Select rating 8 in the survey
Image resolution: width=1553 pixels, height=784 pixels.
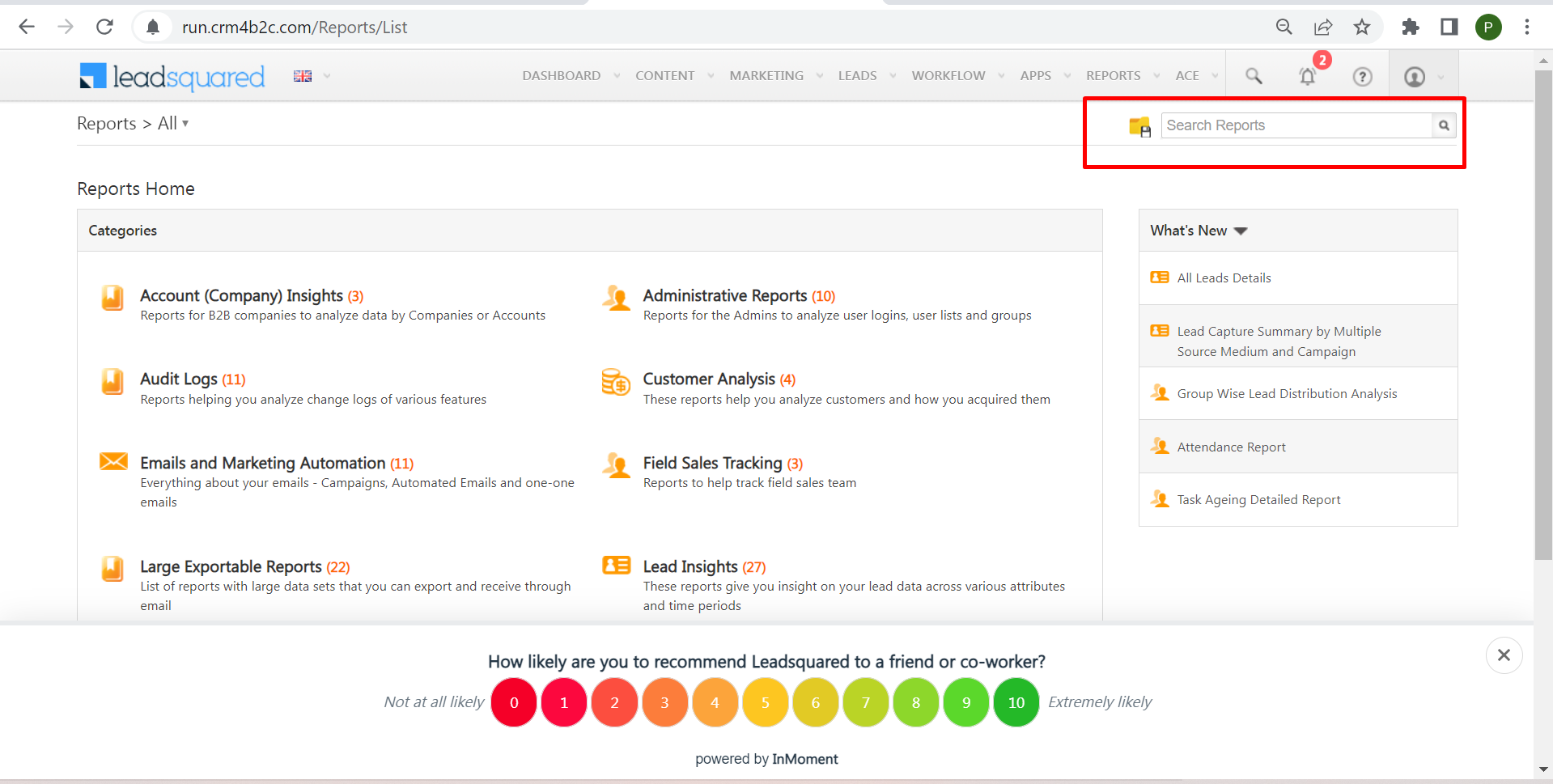click(x=916, y=702)
